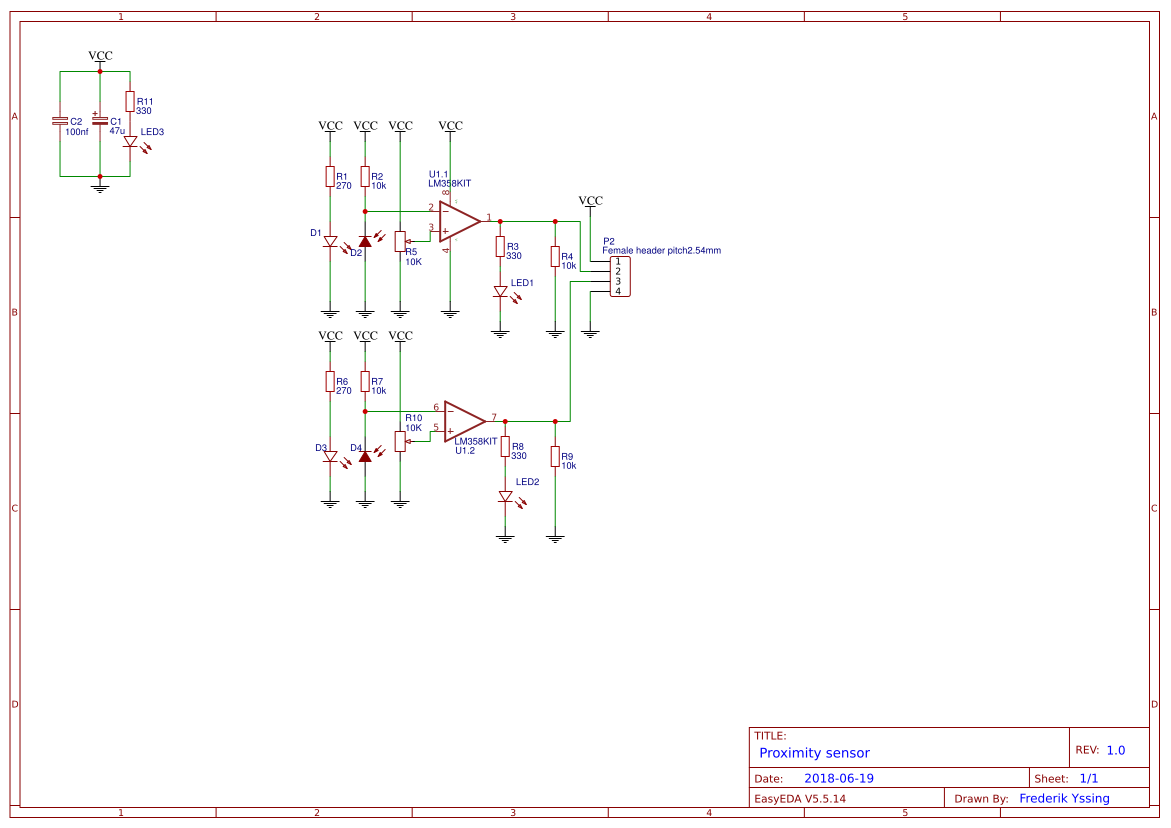
Task: Select the potentiometer R10 wiper arrow
Action: coord(409,441)
